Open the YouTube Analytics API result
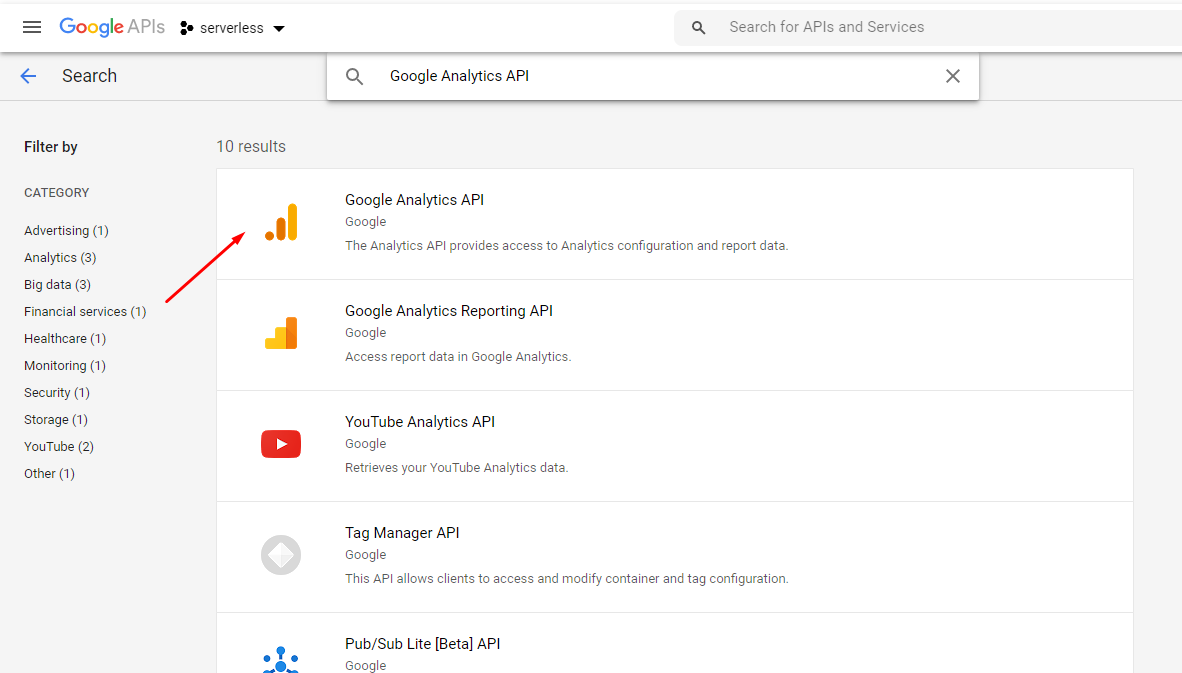 click(x=420, y=422)
